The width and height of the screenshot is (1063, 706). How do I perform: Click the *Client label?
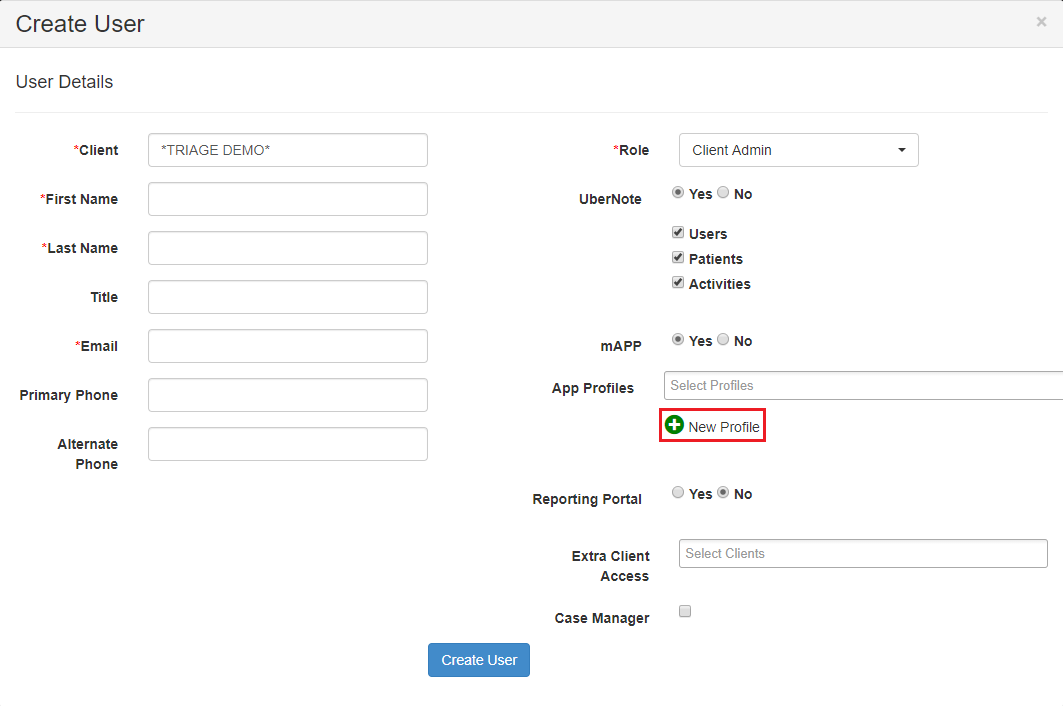click(x=96, y=150)
